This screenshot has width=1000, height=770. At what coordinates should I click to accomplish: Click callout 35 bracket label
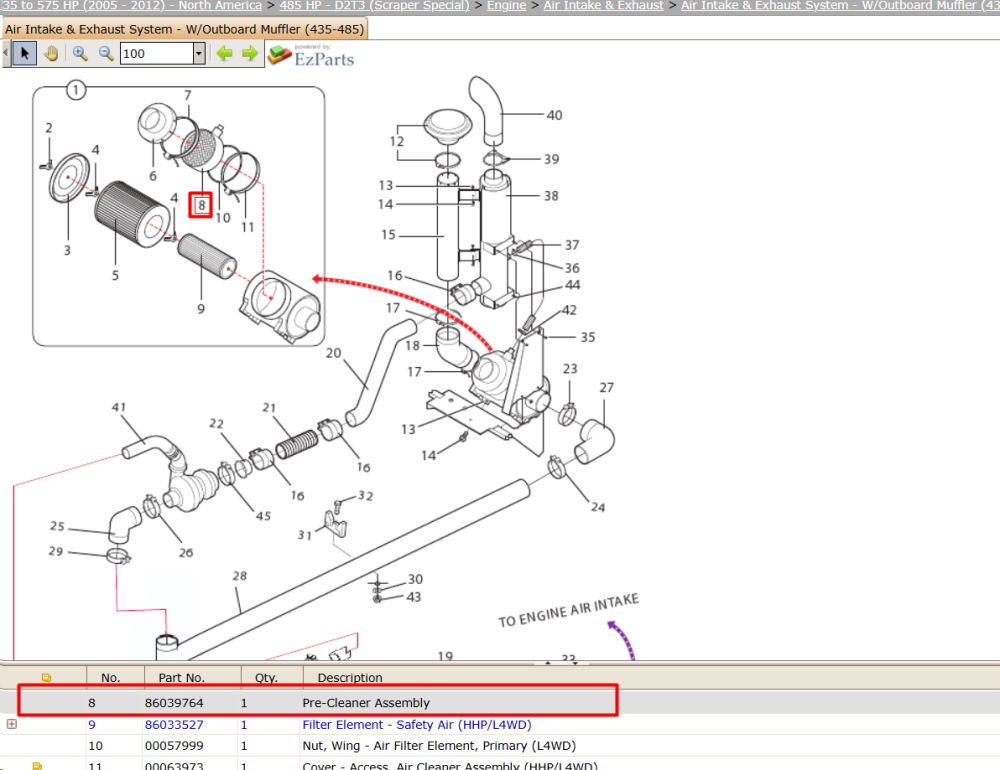587,337
